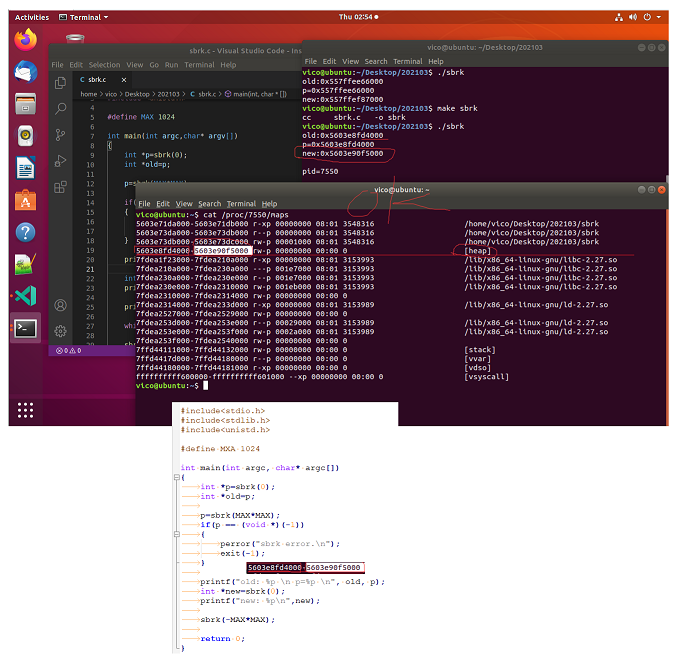Open File menu in VS Code
Screen dimensions: 680x656
(x=57, y=65)
